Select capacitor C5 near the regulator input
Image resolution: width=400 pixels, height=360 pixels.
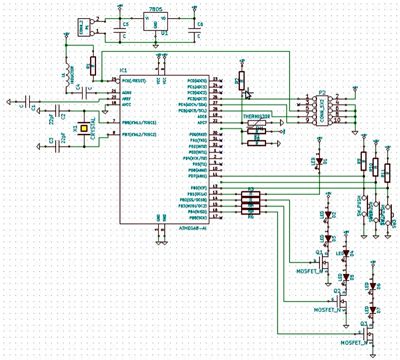click(119, 30)
